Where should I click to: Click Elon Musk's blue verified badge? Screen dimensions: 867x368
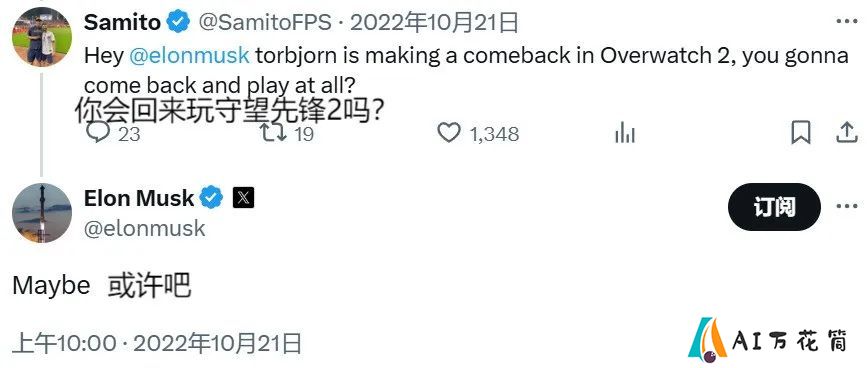tap(211, 198)
